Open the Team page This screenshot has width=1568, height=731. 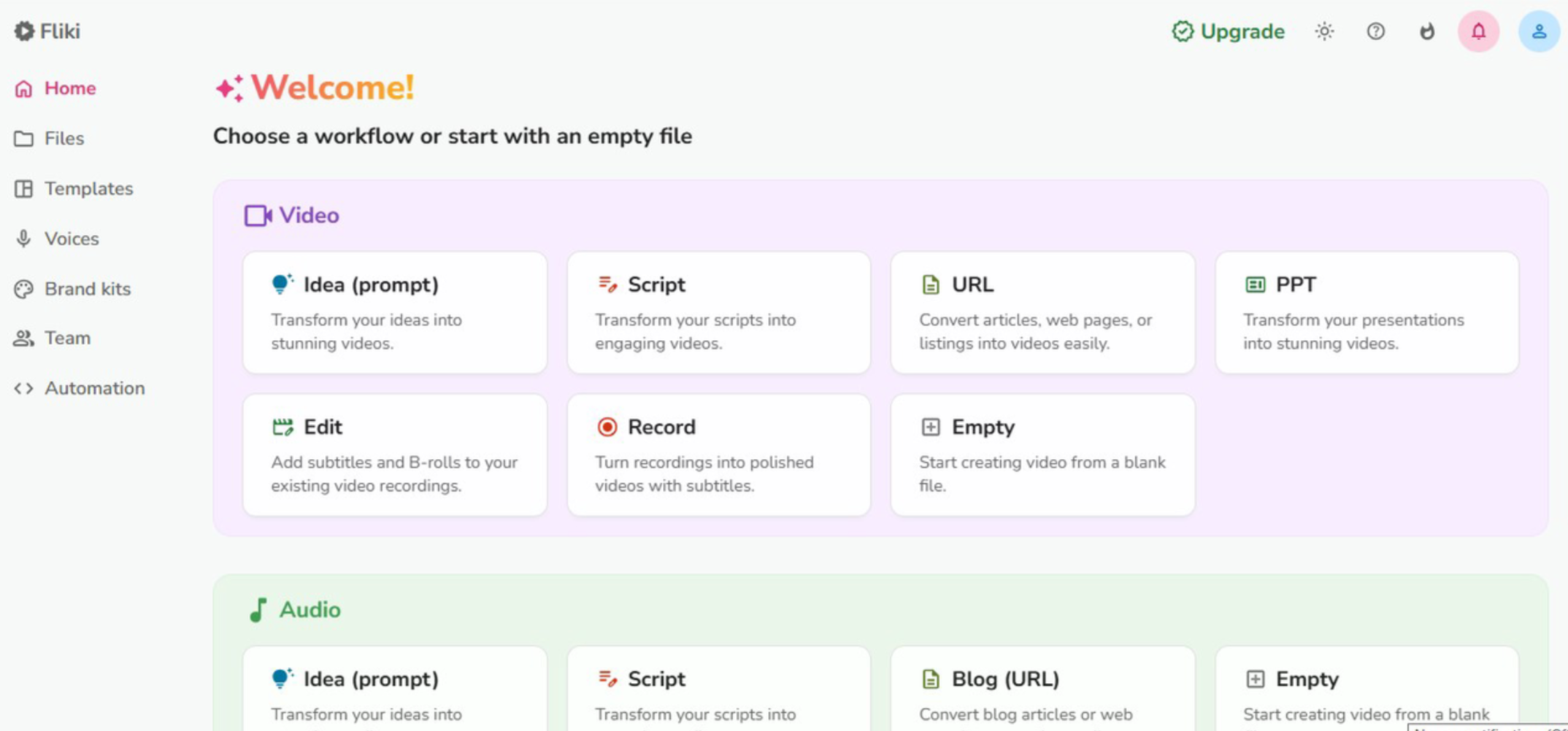(66, 339)
